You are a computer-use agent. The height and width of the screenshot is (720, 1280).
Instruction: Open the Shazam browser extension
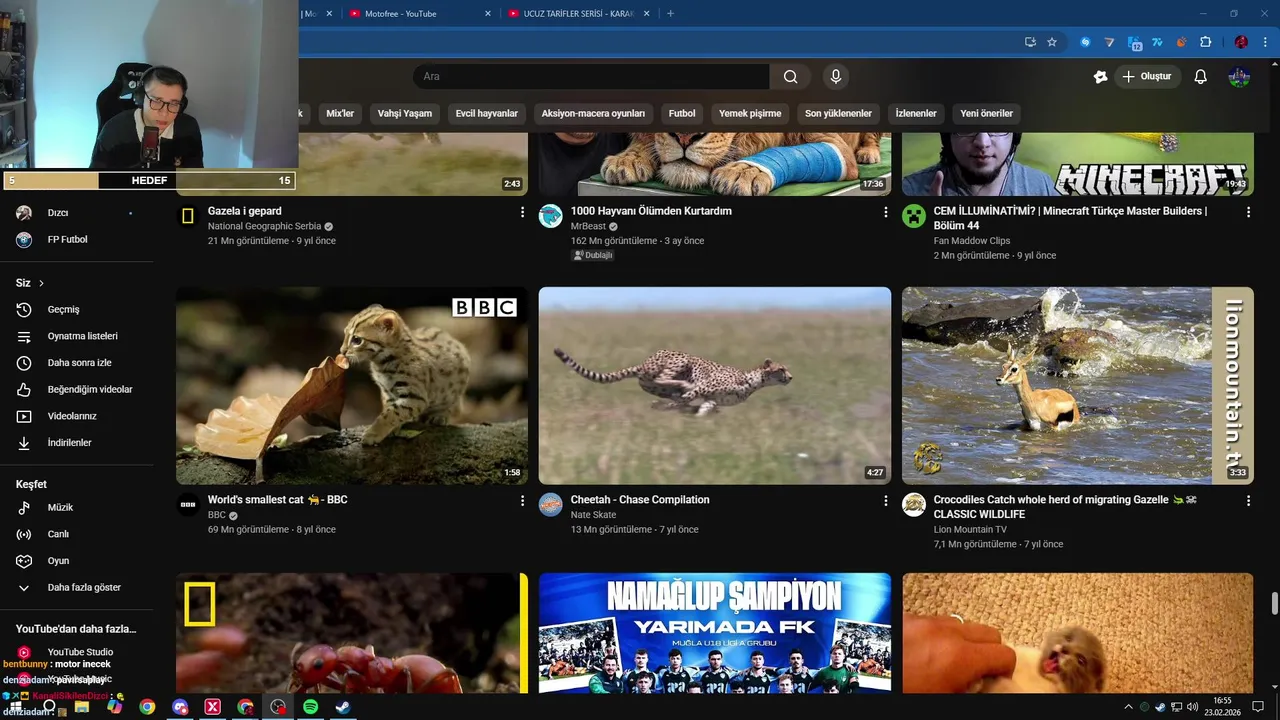click(x=1085, y=42)
